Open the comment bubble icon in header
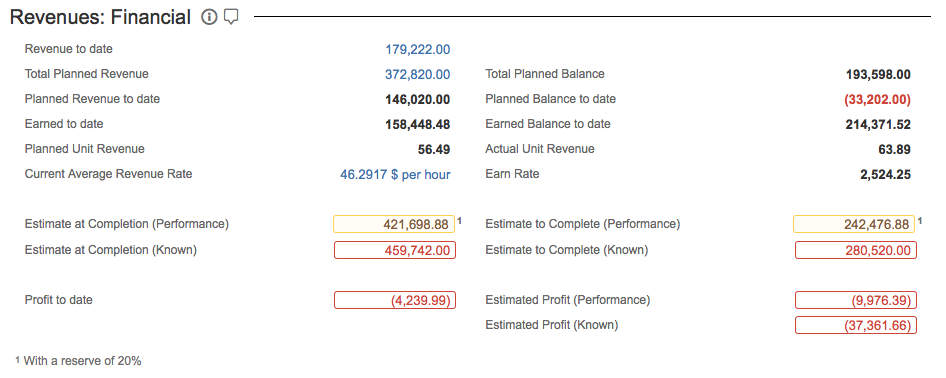 coord(231,17)
